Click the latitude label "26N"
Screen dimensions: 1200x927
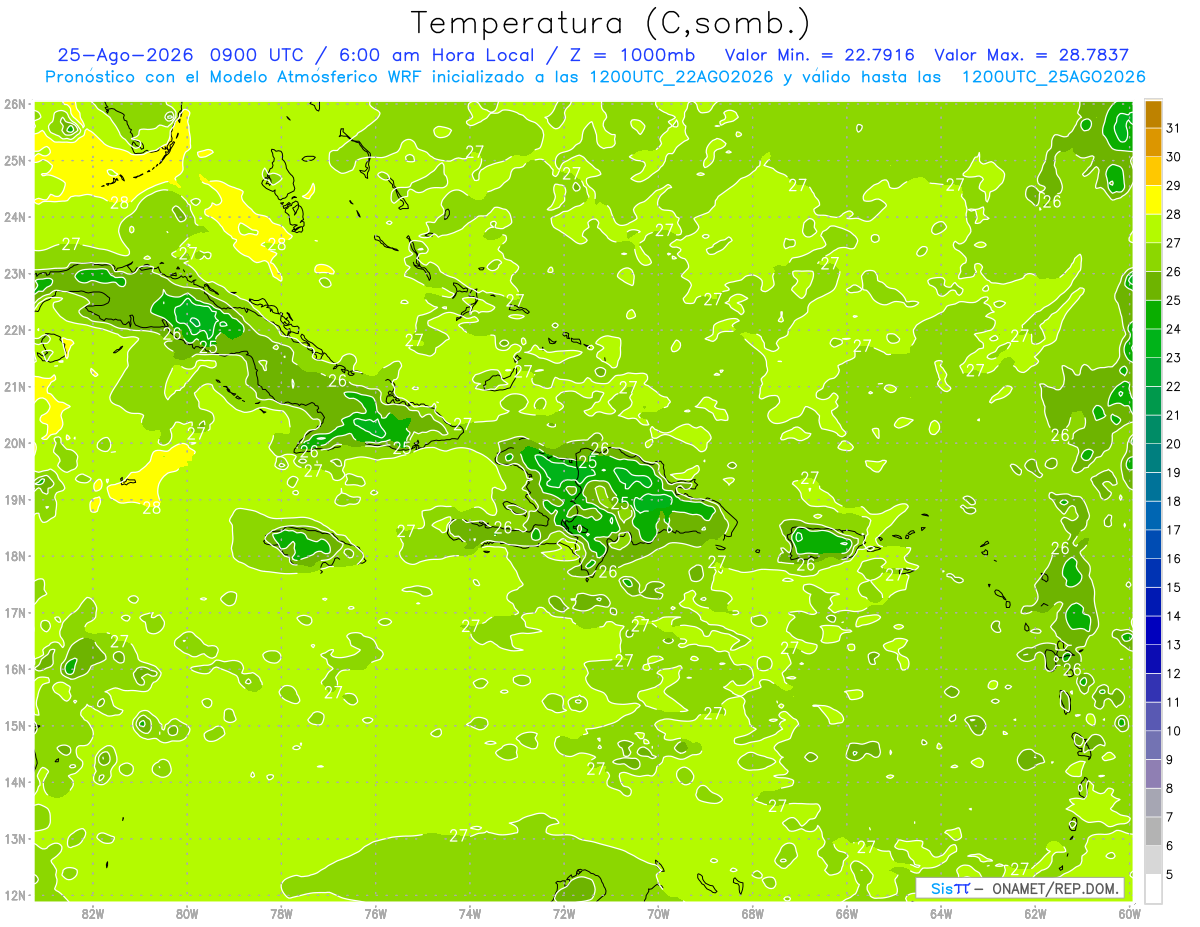15,104
